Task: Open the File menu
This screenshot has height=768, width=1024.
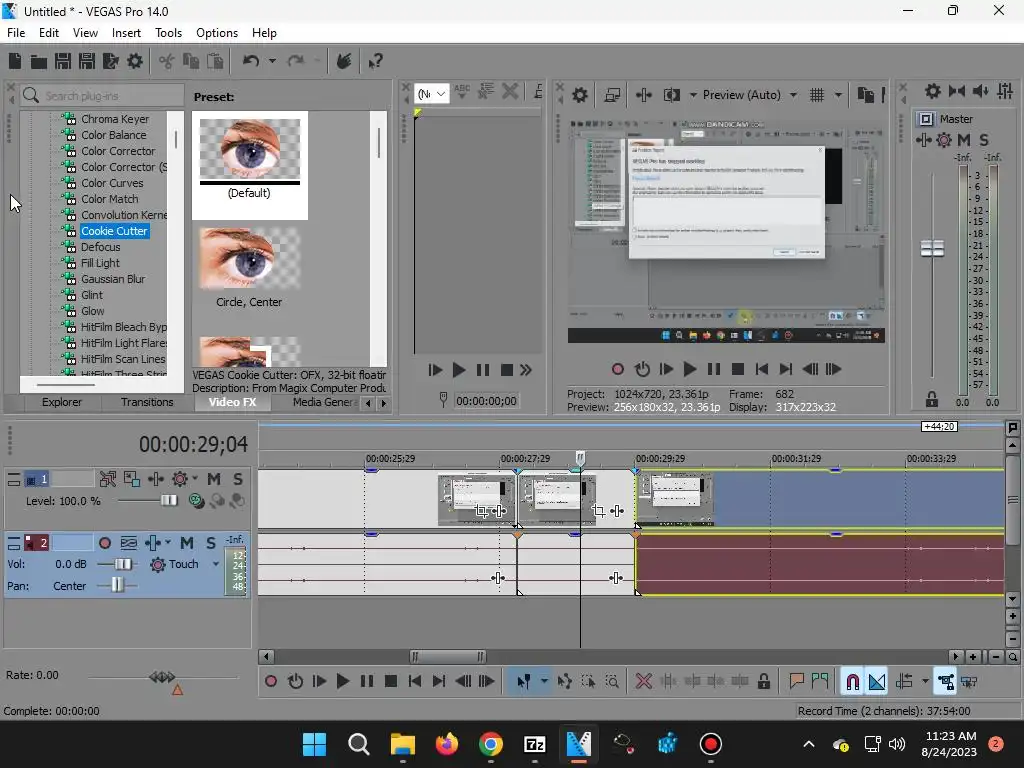Action: click(16, 33)
